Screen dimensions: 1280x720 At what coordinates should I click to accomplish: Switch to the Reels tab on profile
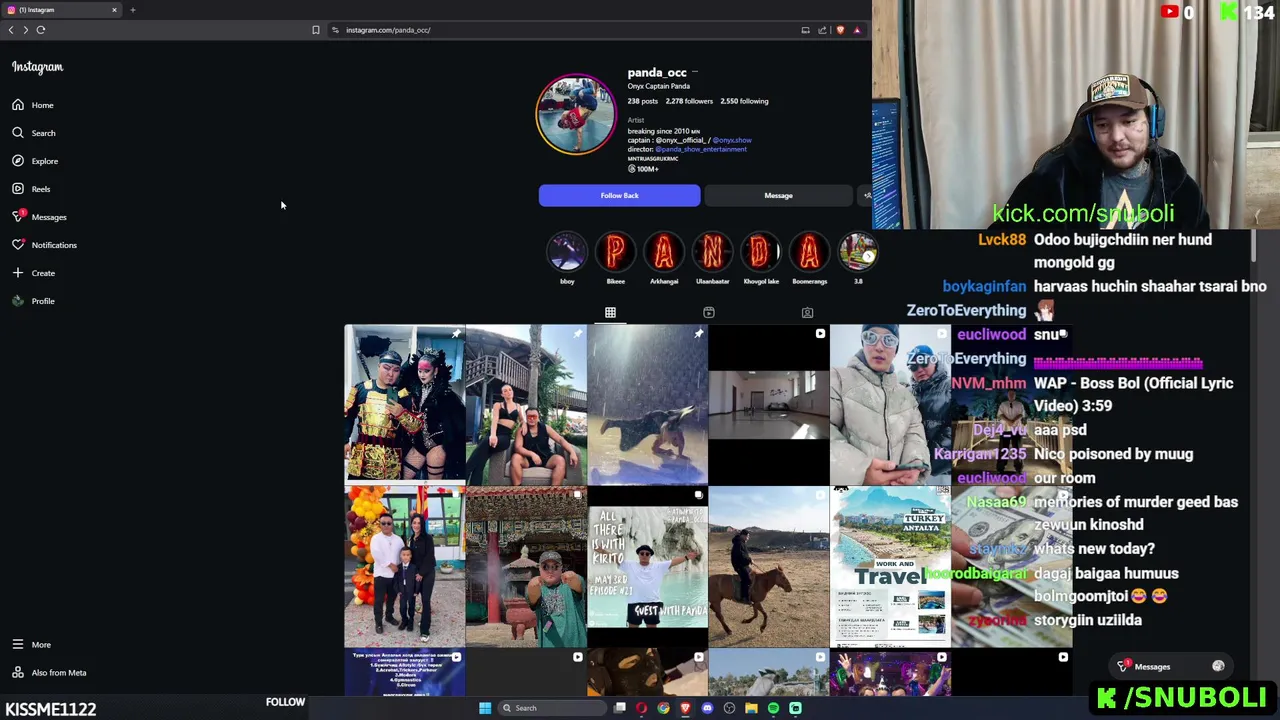[x=709, y=313]
